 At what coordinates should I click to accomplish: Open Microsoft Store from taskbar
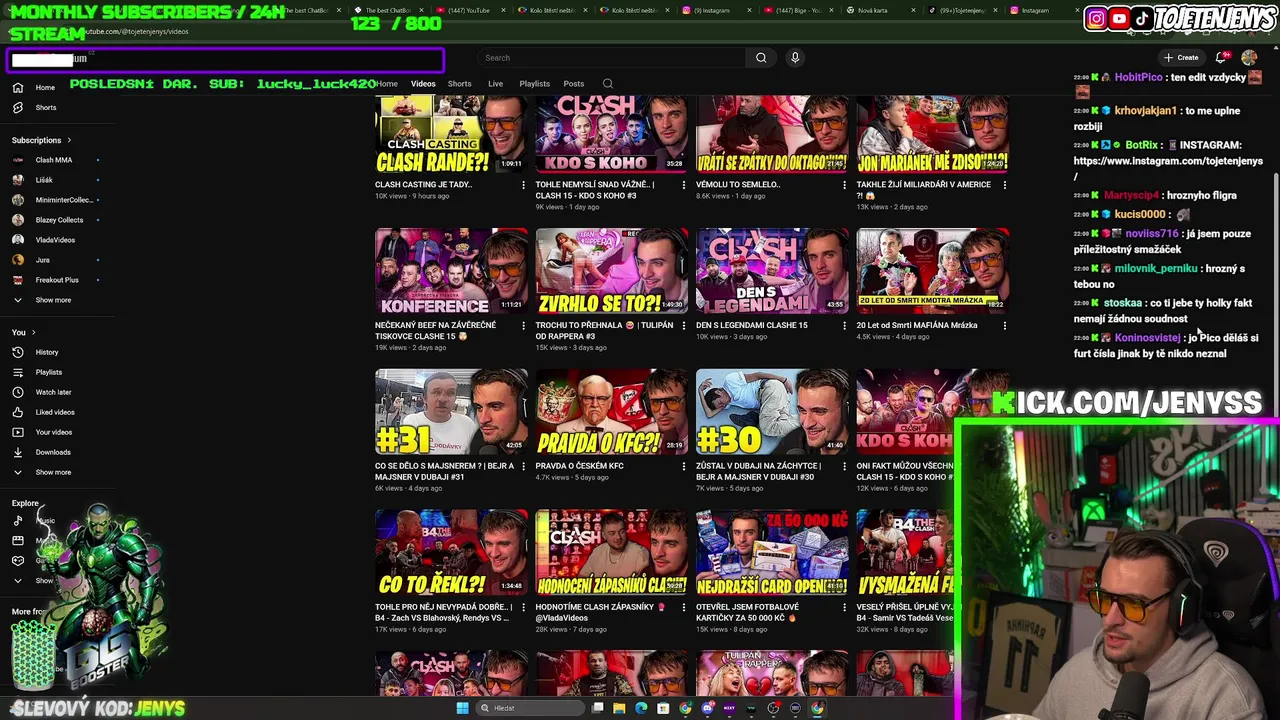point(663,708)
